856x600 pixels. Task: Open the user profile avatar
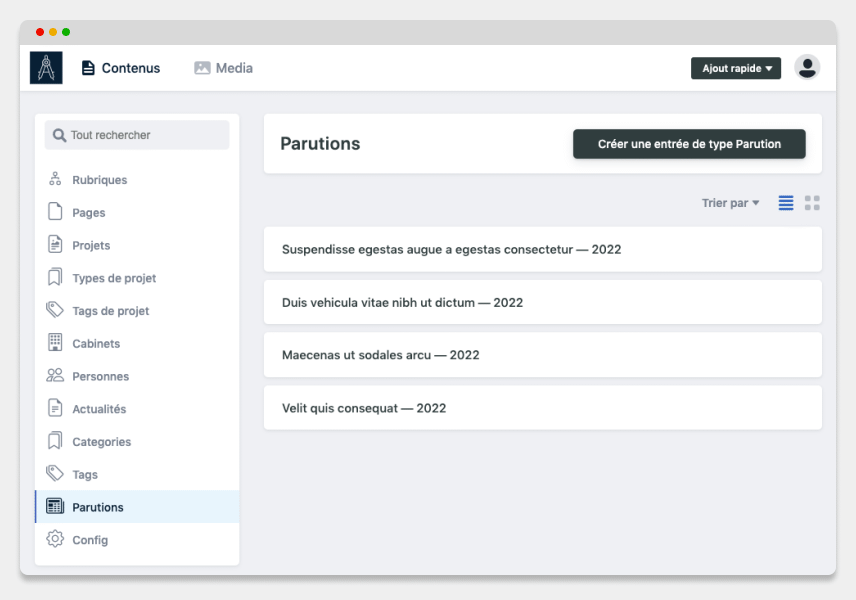coord(807,68)
